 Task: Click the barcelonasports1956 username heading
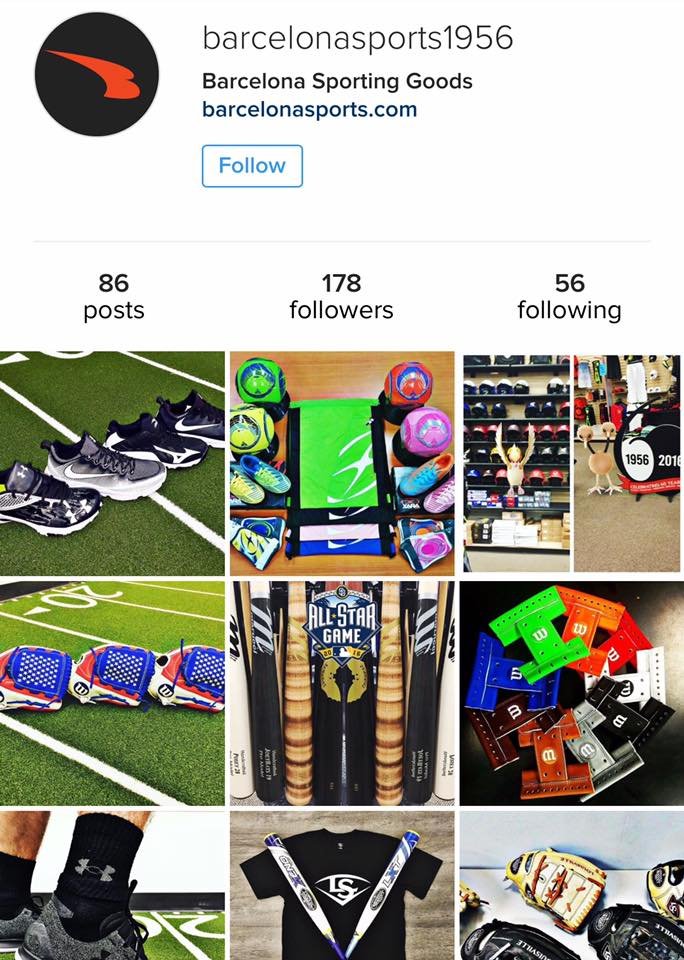[358, 39]
